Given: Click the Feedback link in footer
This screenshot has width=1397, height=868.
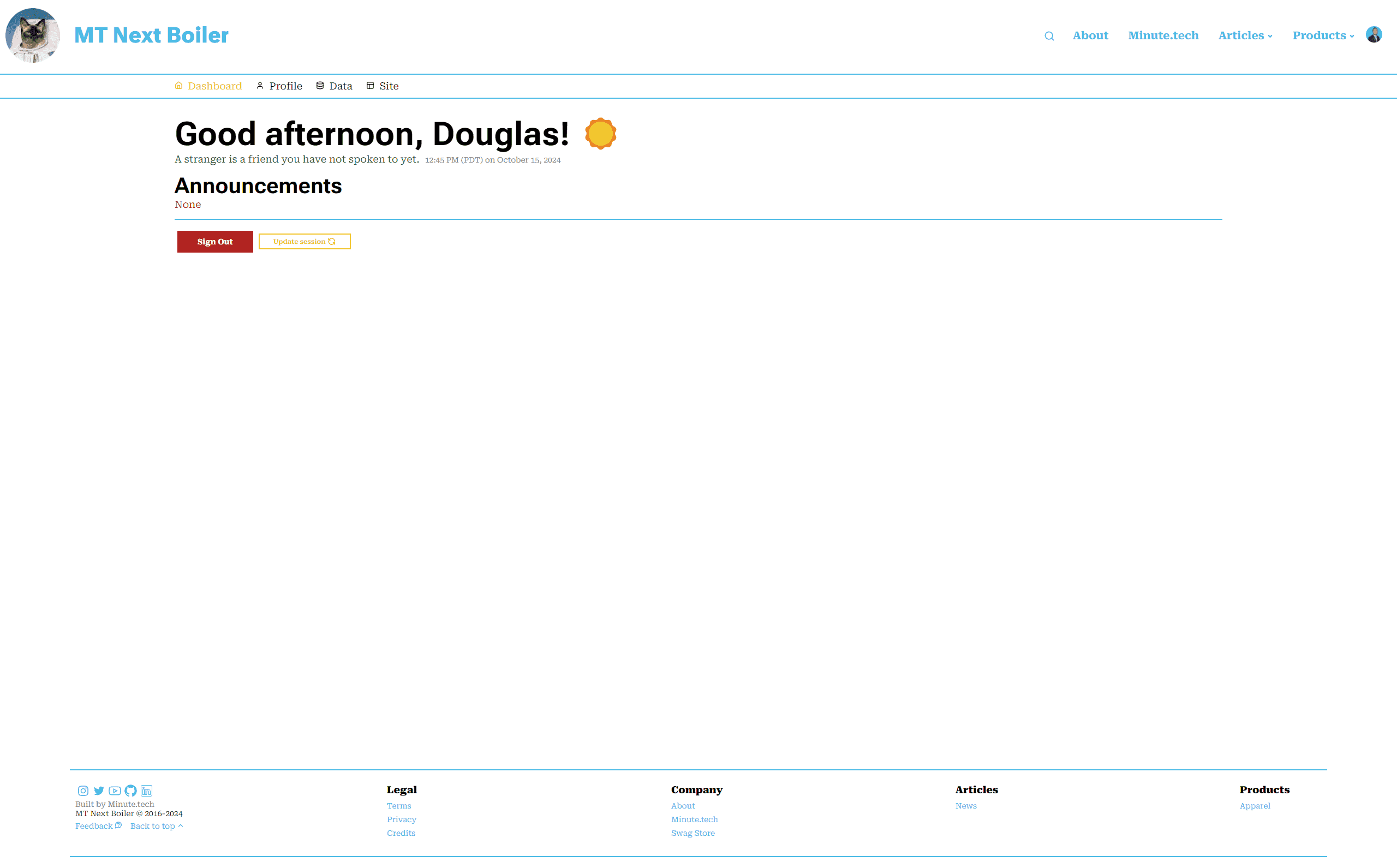Looking at the screenshot, I should point(98,825).
